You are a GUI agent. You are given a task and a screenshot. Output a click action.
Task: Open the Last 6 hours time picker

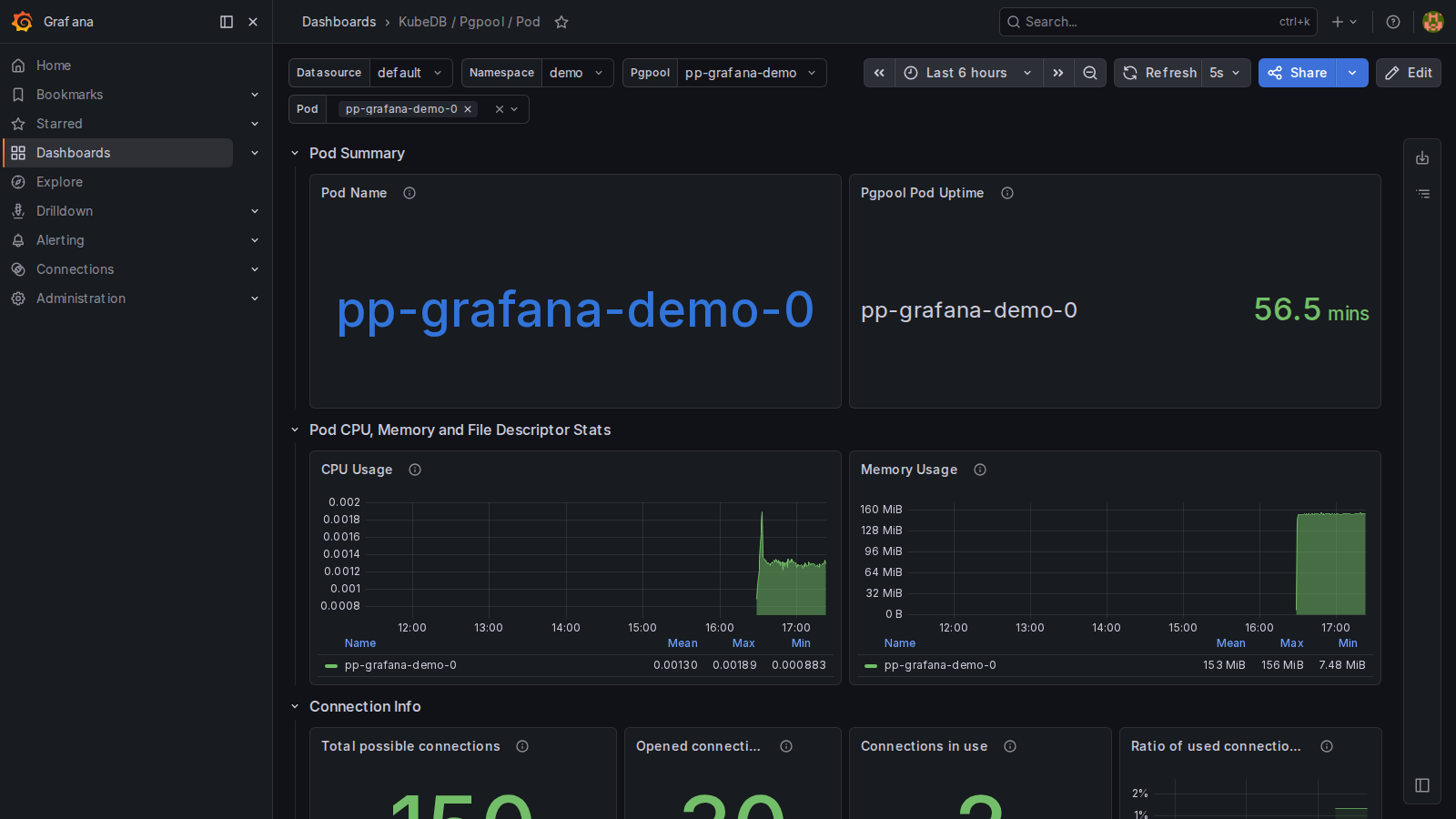968,73
